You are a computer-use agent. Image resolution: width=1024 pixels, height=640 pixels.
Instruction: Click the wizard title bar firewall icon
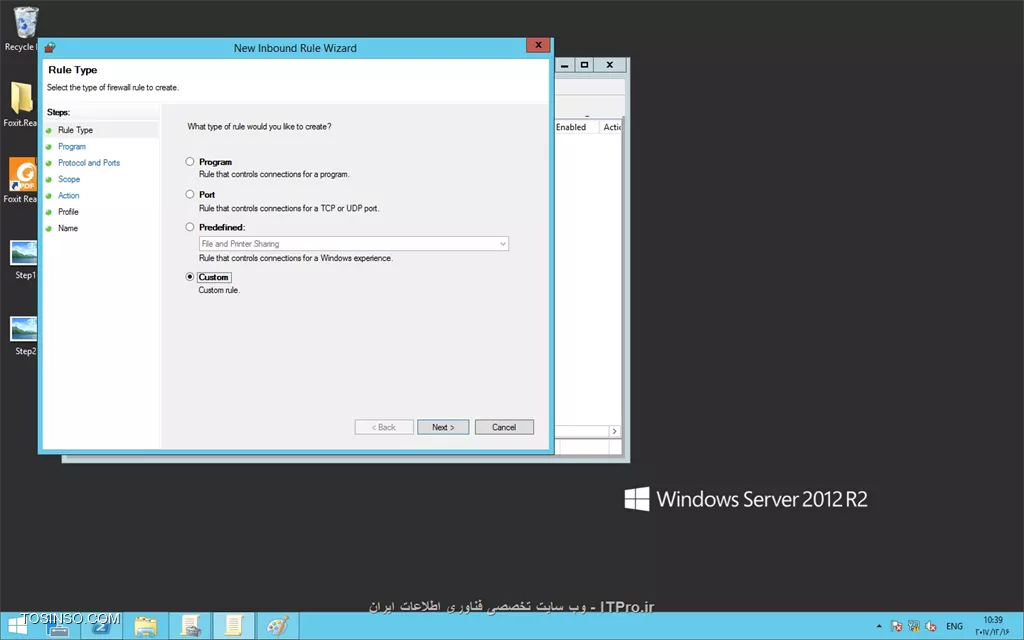tap(50, 48)
